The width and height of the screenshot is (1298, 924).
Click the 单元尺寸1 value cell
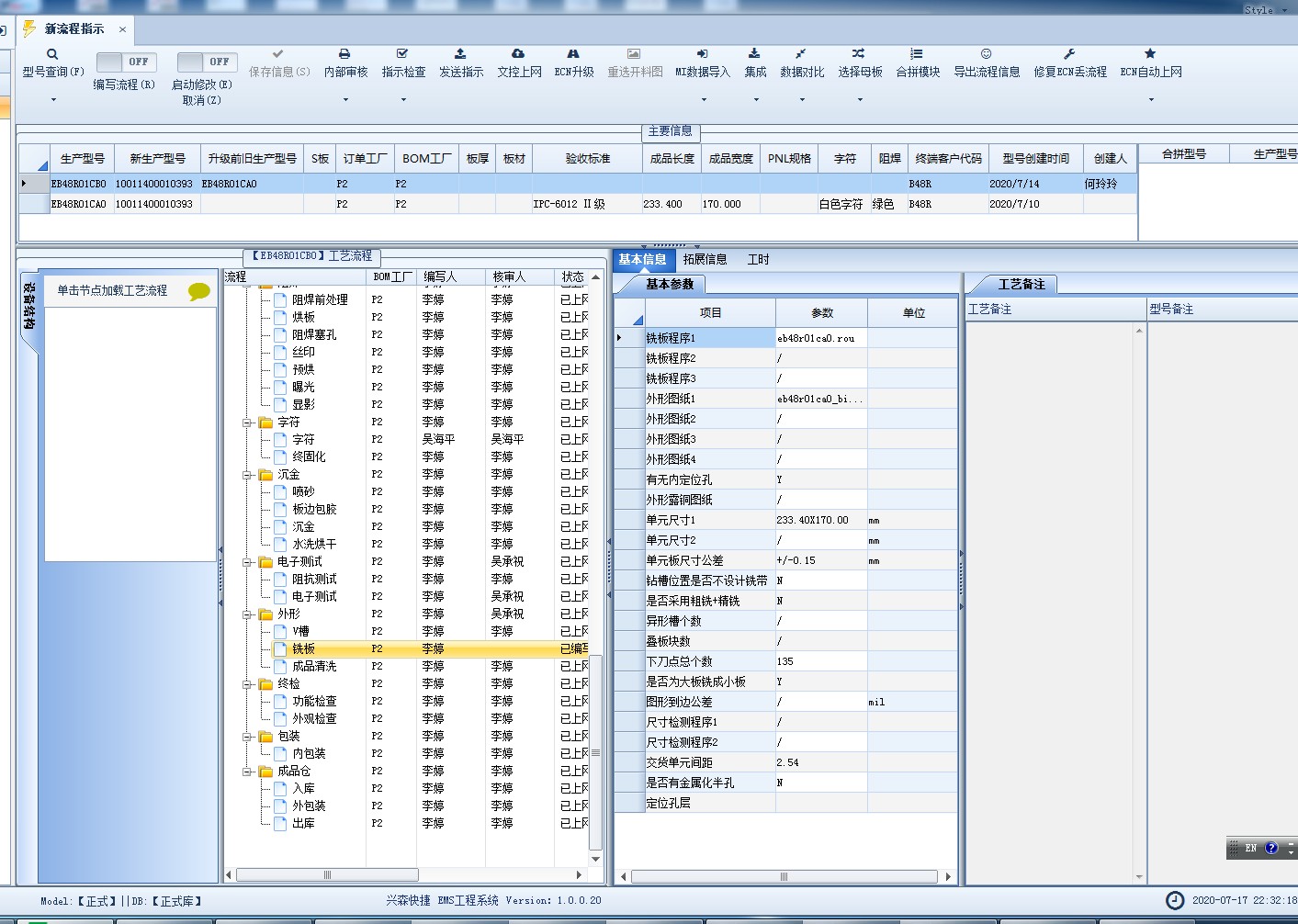pyautogui.click(x=820, y=520)
